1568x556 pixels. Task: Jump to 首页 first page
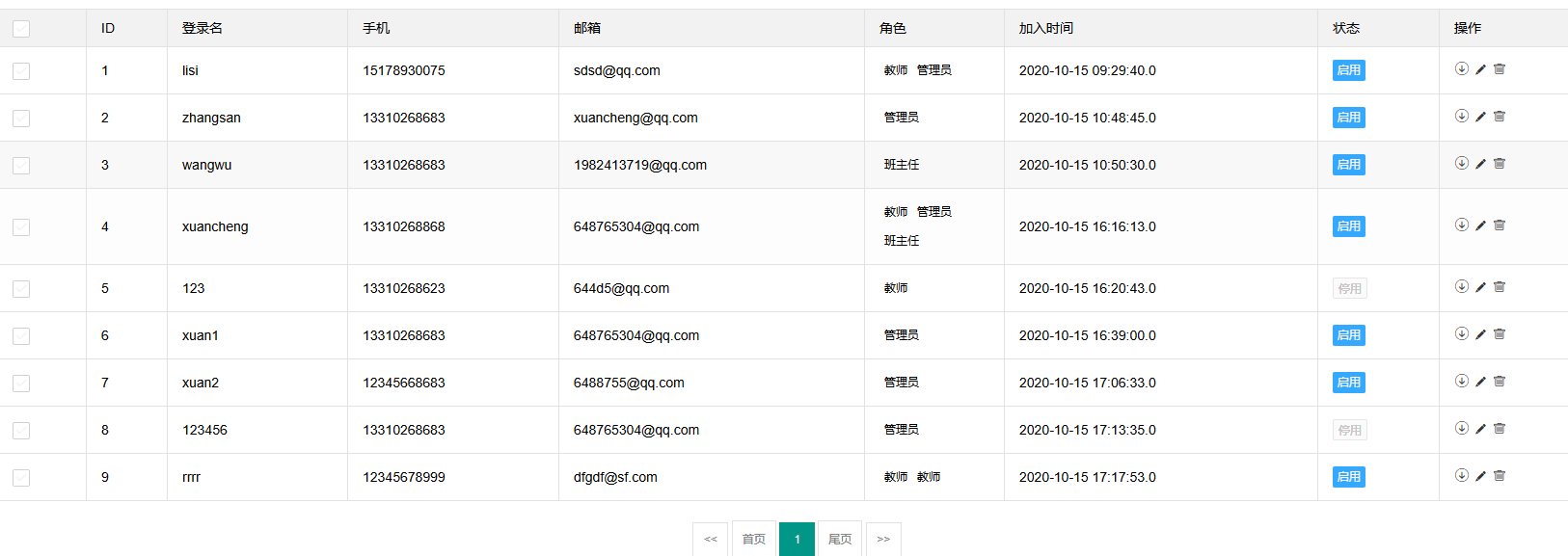click(x=754, y=539)
